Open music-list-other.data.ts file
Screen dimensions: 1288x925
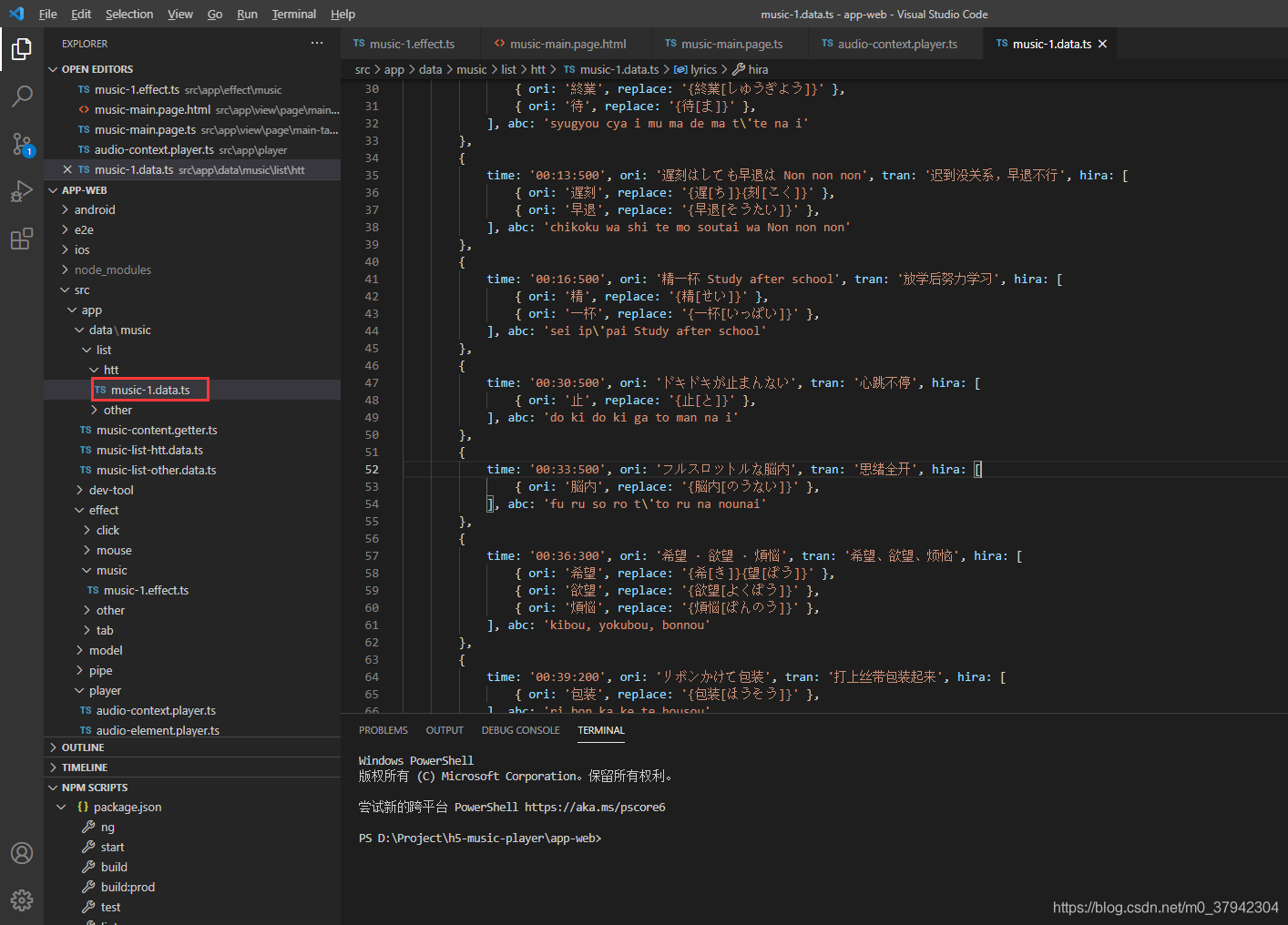point(156,470)
